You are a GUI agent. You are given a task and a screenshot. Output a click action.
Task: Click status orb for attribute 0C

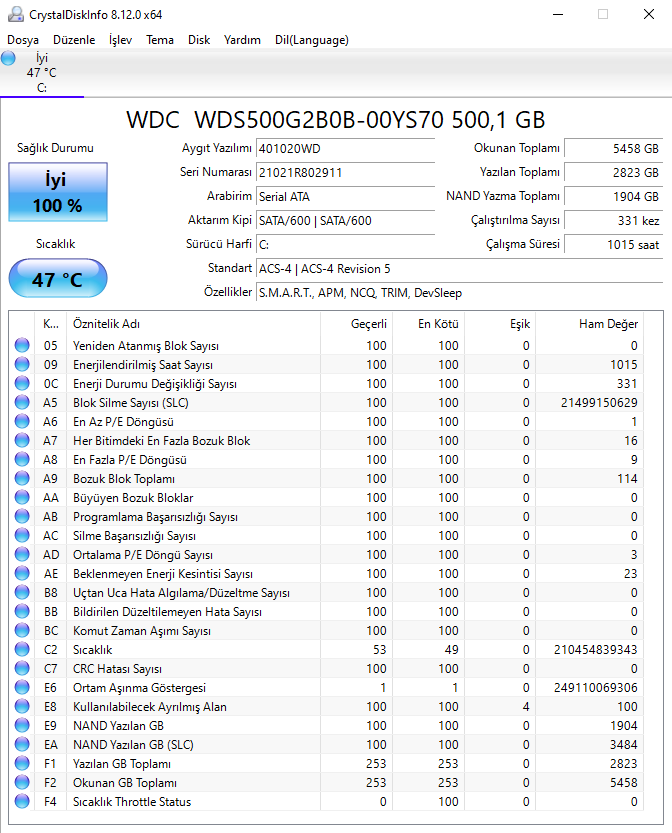point(22,383)
